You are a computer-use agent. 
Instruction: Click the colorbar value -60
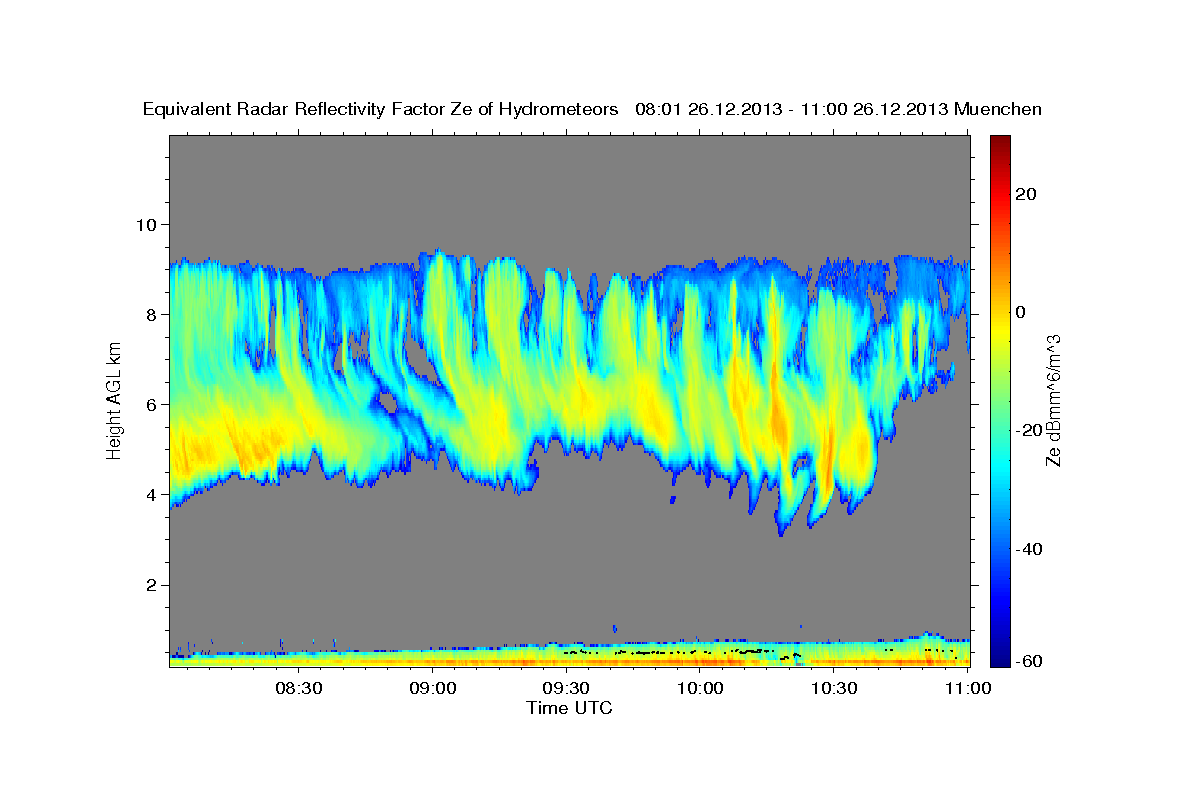pos(1027,661)
